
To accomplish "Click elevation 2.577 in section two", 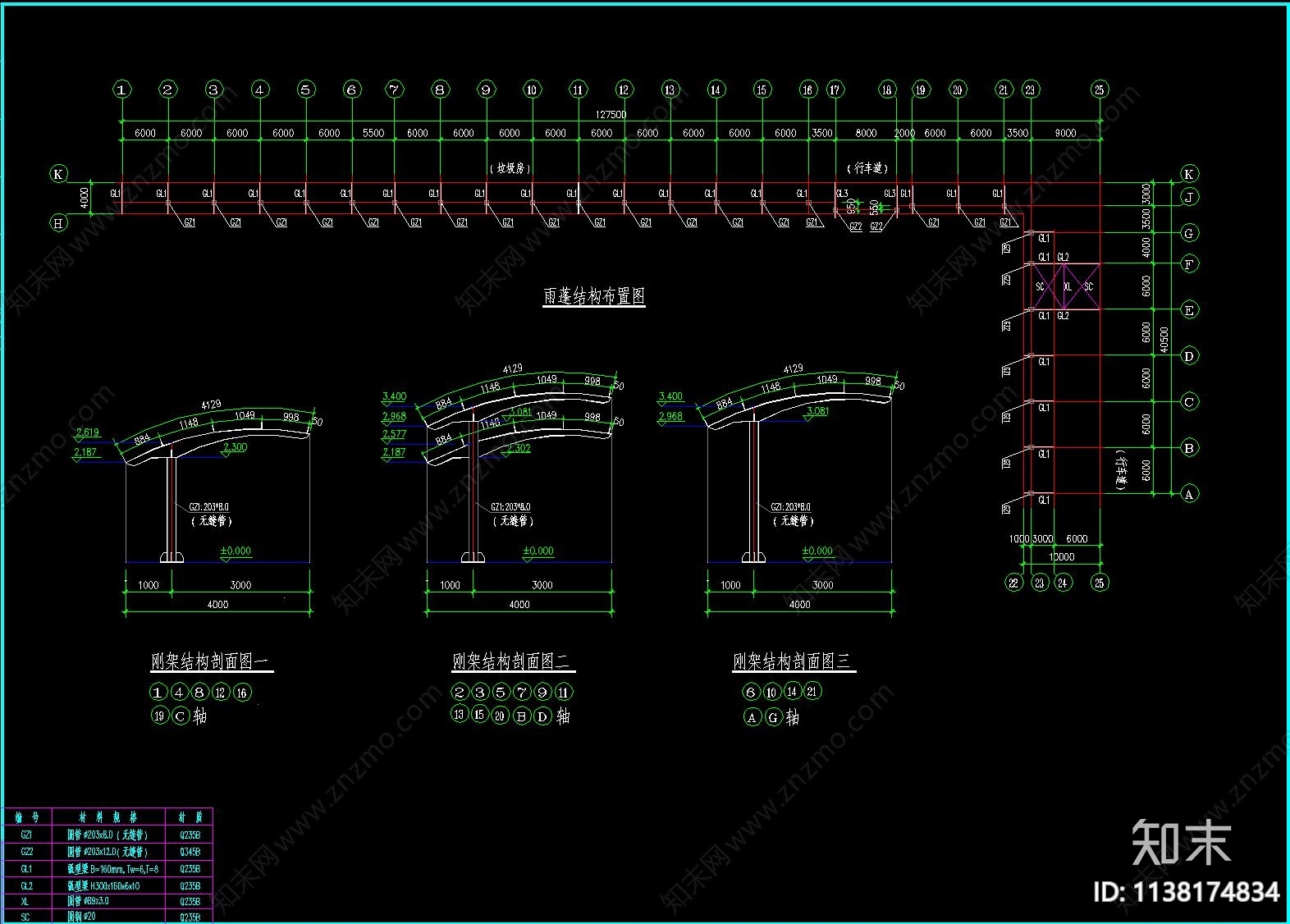I will pyautogui.click(x=394, y=434).
